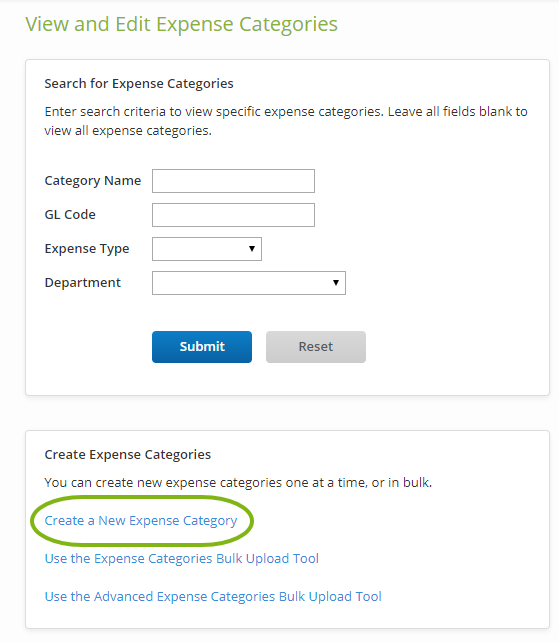Click the Search for Expense Categories heading

[x=139, y=84]
